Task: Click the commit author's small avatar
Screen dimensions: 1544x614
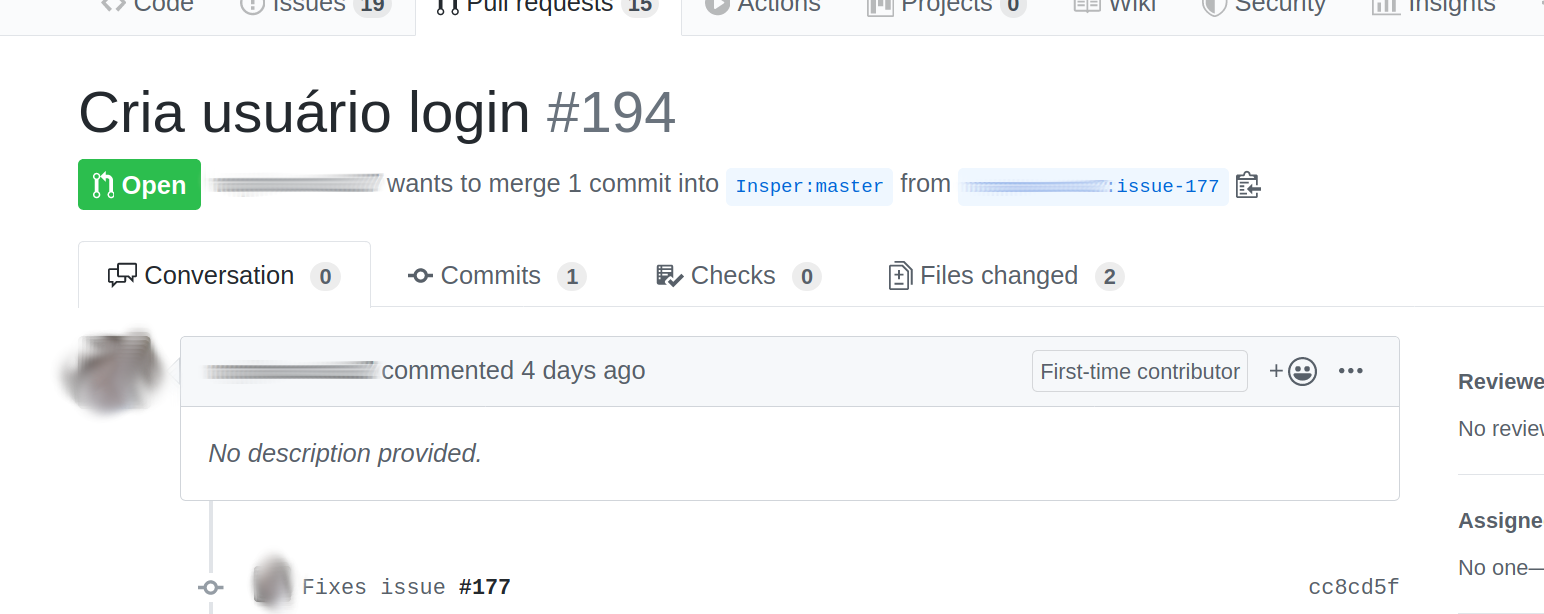Action: [272, 582]
